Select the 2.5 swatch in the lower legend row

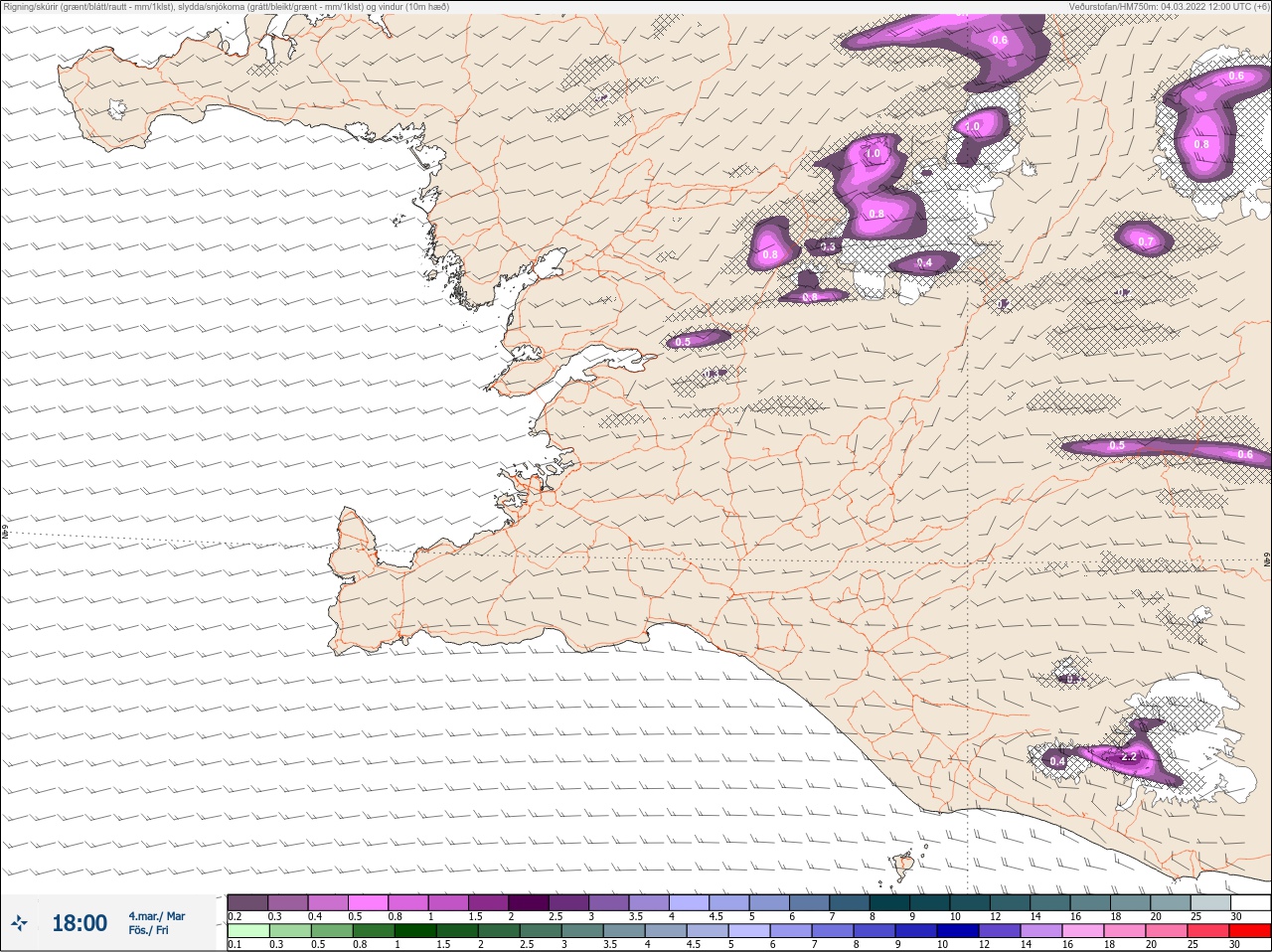tap(541, 931)
